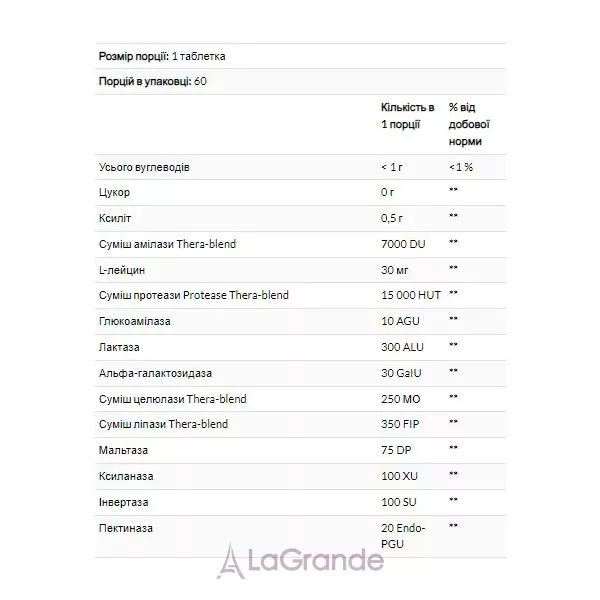The image size is (600, 600).
Task: Click the 'L-лейцин' ingredient row
Action: 300,270
